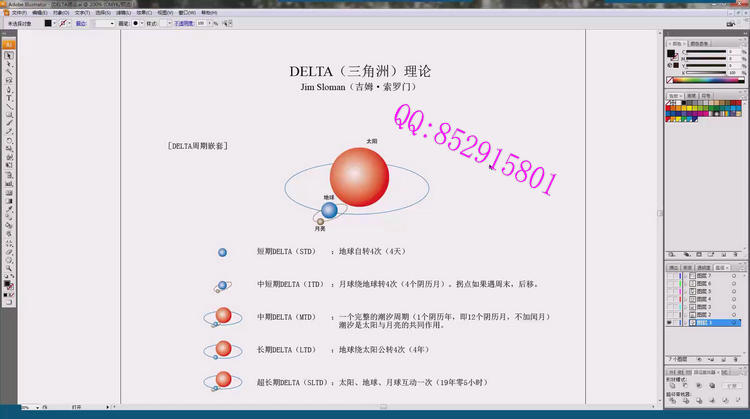Click the 描边 stroke link in control bar
750x419 pixels.
tap(80, 22)
